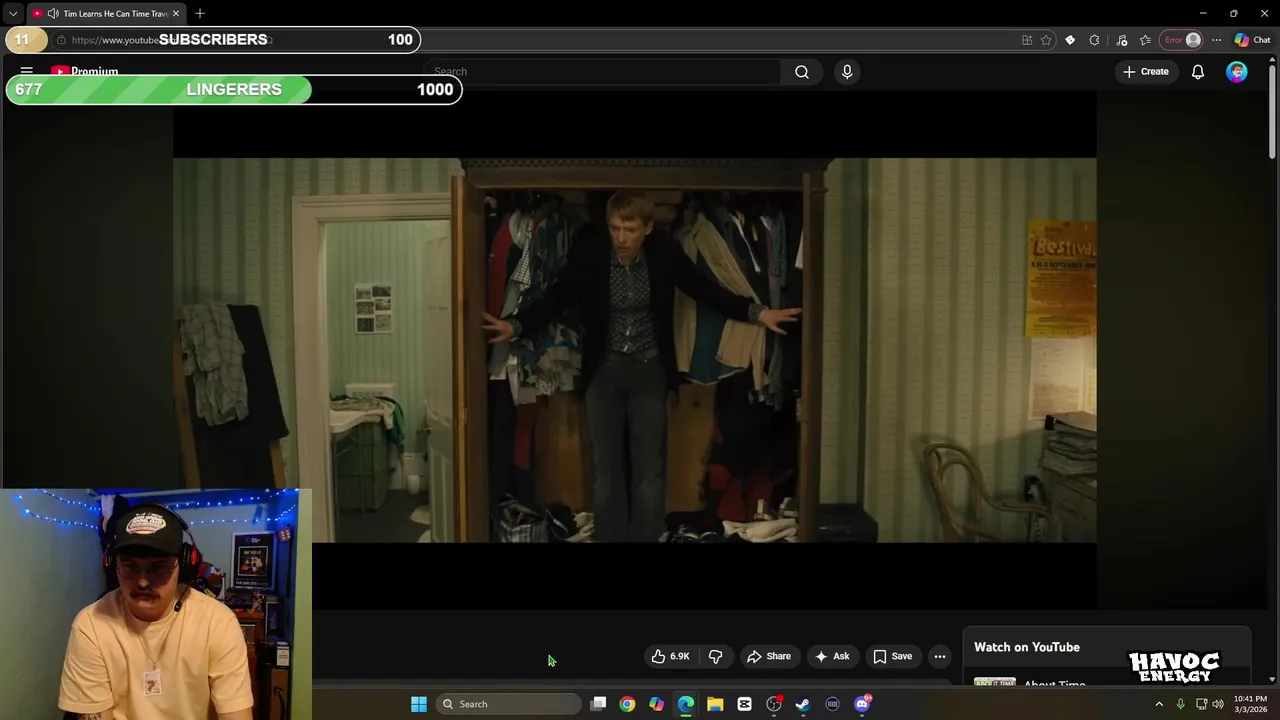This screenshot has height=720, width=1280.
Task: Click the Windows taskbar Search box
Action: [508, 704]
